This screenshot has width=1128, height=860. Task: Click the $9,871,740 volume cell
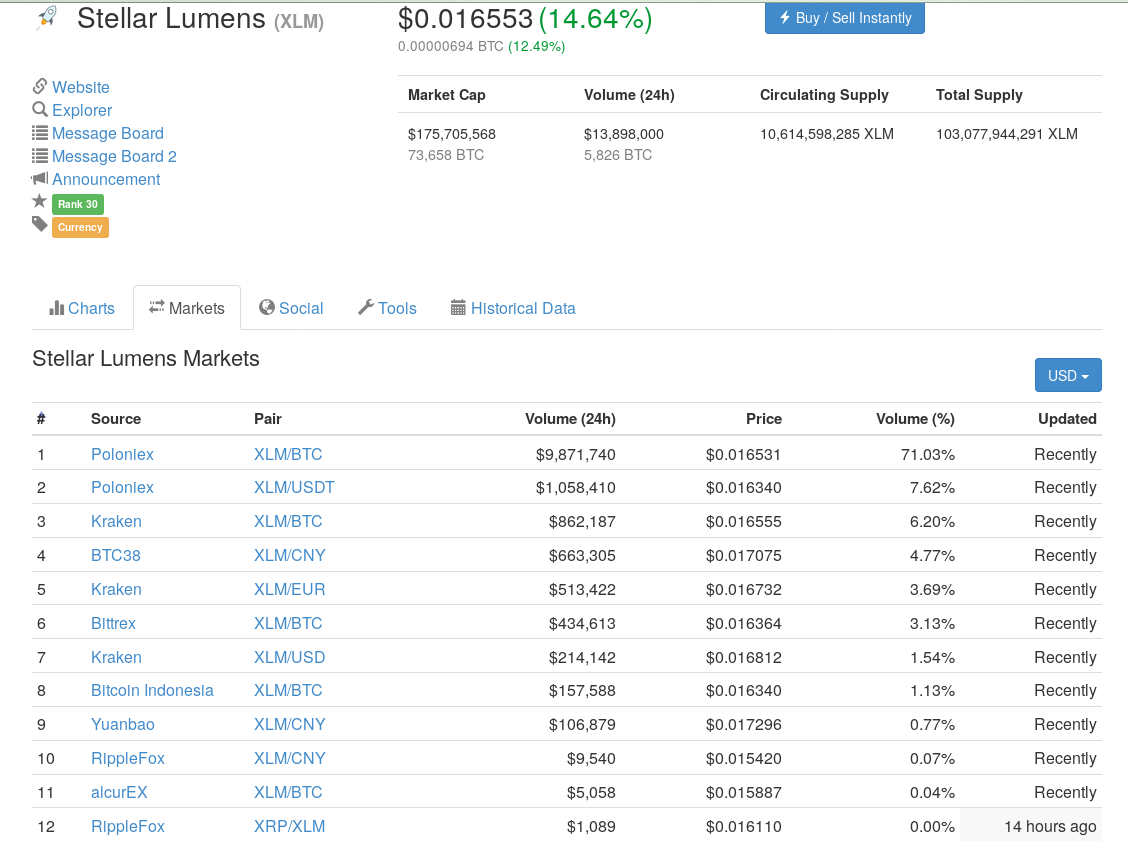click(x=576, y=454)
